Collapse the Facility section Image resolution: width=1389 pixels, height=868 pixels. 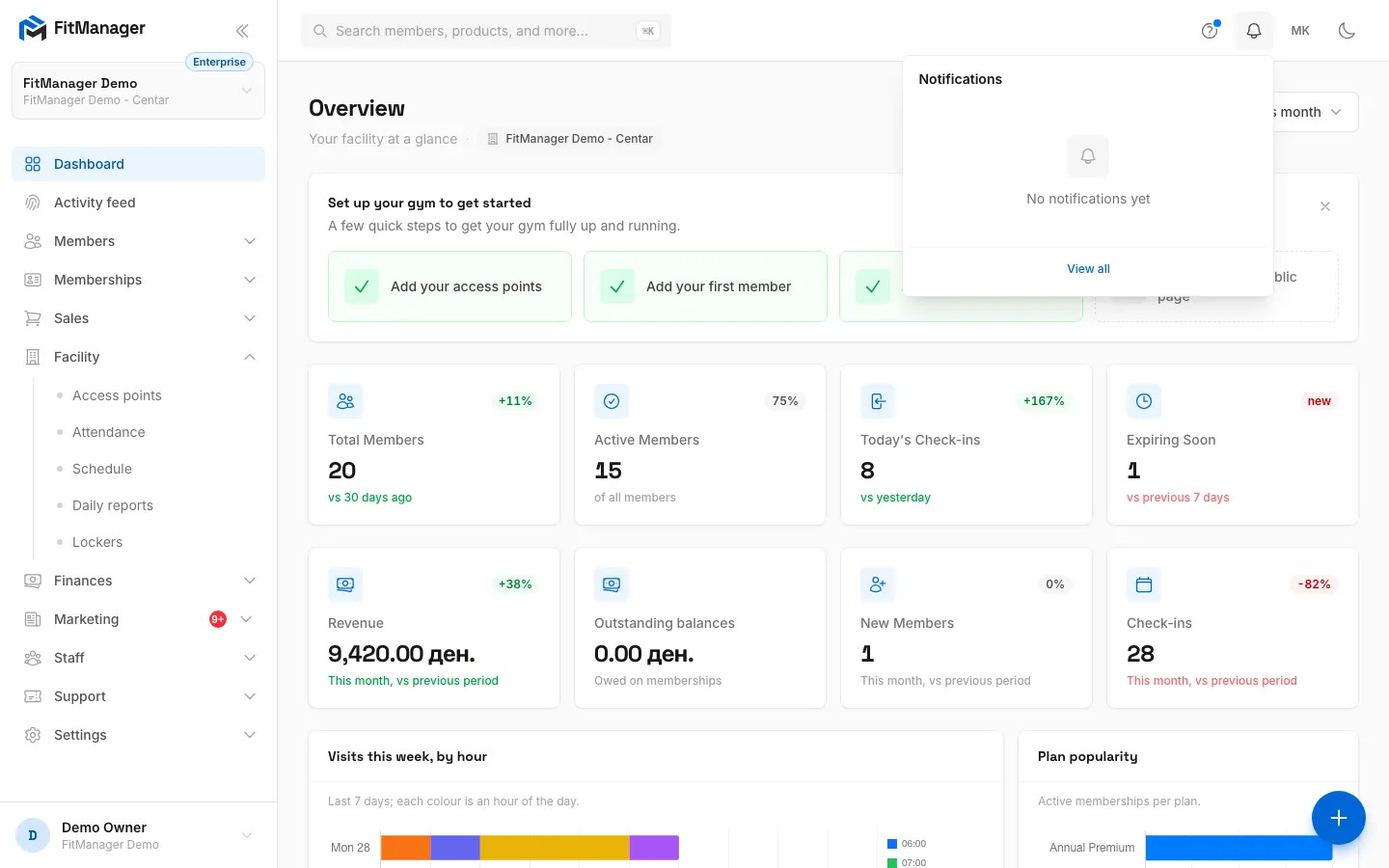point(138,357)
